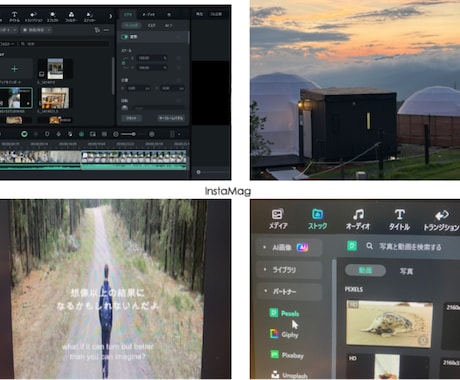The width and height of the screenshot is (460, 380).
Task: Click timeline zoom-in plus circle
Action: [152, 134]
